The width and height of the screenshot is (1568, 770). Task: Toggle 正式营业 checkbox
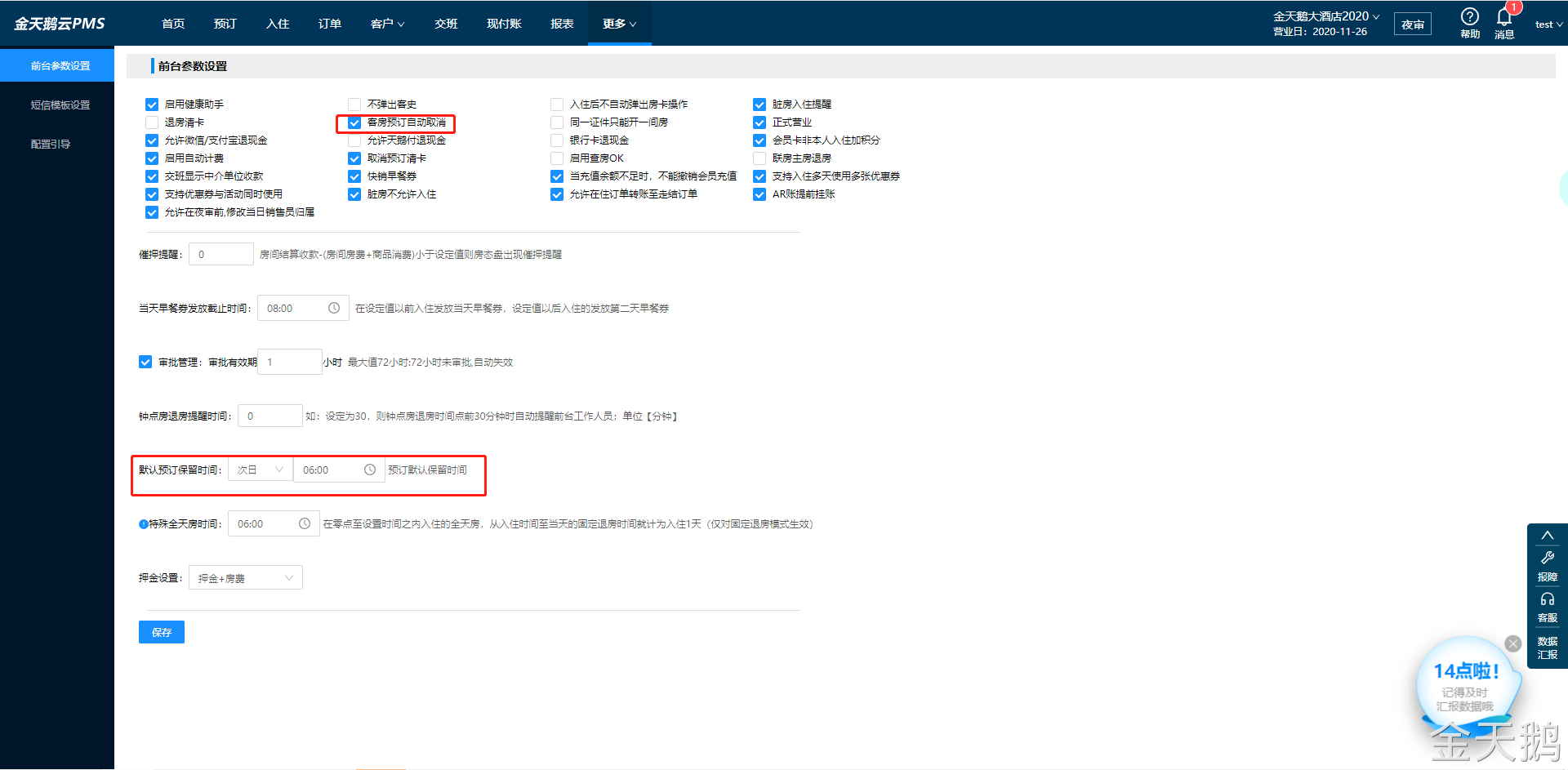click(x=759, y=122)
